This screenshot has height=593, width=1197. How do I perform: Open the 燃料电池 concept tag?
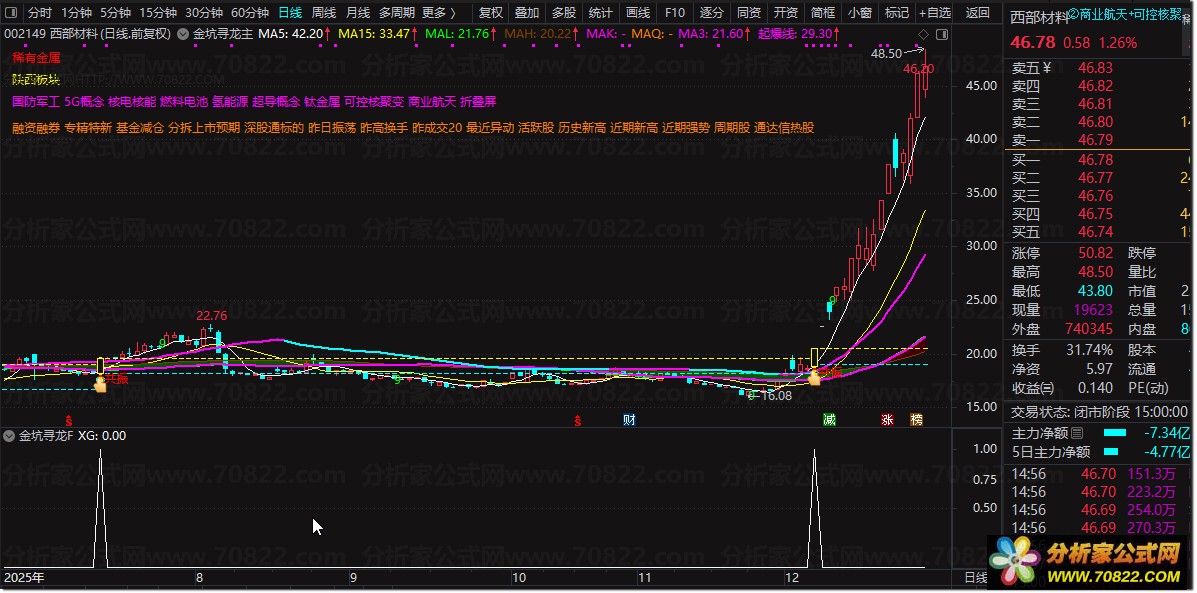[x=184, y=101]
